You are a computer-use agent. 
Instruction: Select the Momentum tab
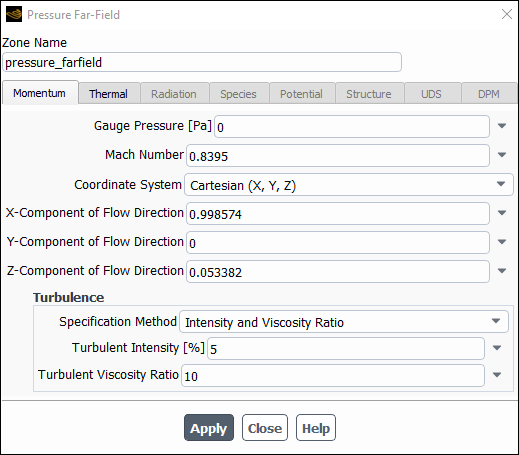pos(39,93)
